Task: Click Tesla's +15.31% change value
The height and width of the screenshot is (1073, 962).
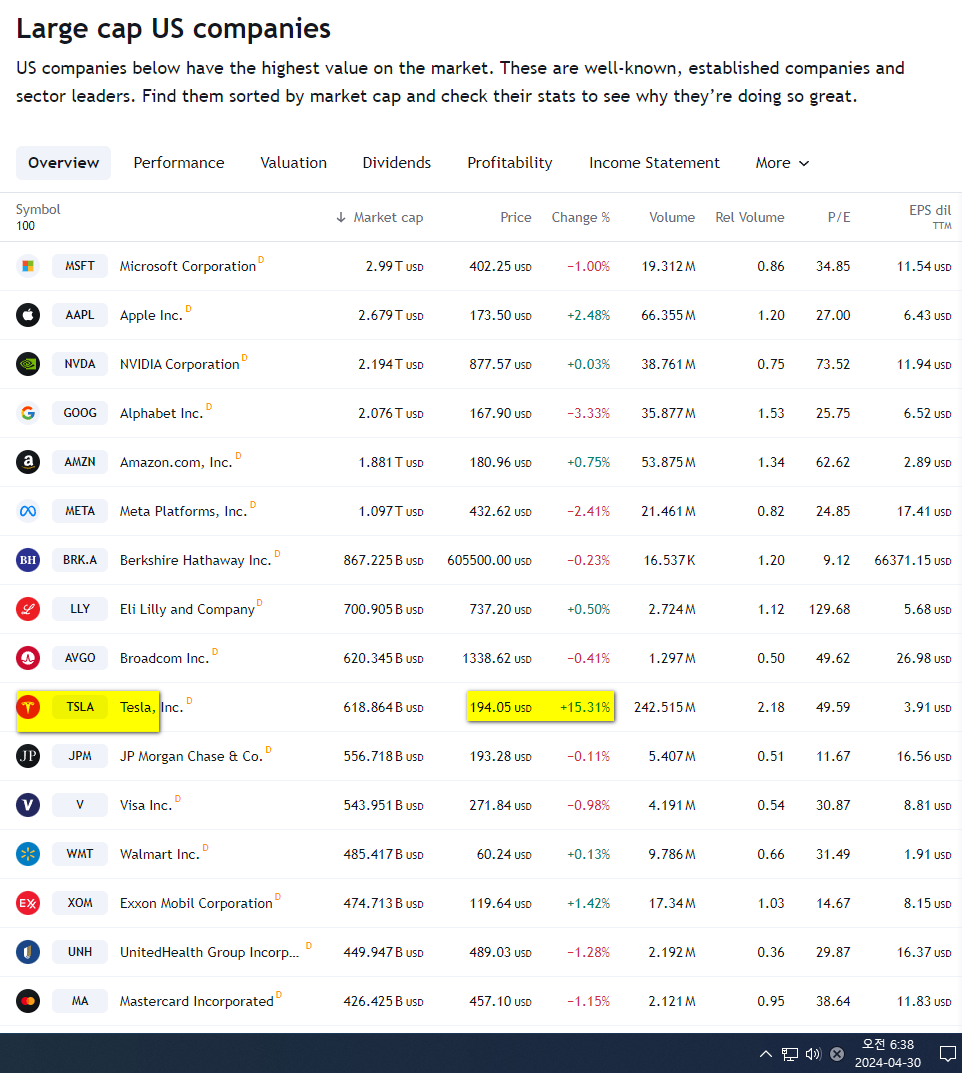Action: (x=585, y=708)
